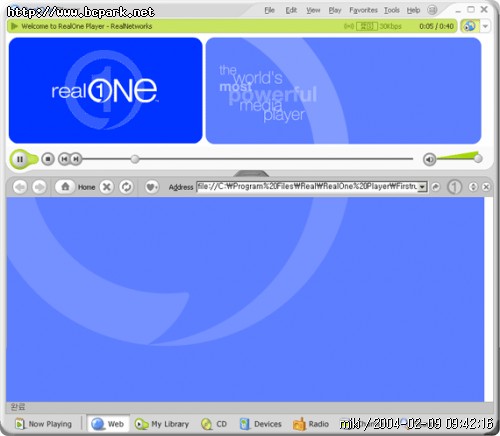Maximize the RealOne Player window
The height and width of the screenshot is (436, 500).
471,10
